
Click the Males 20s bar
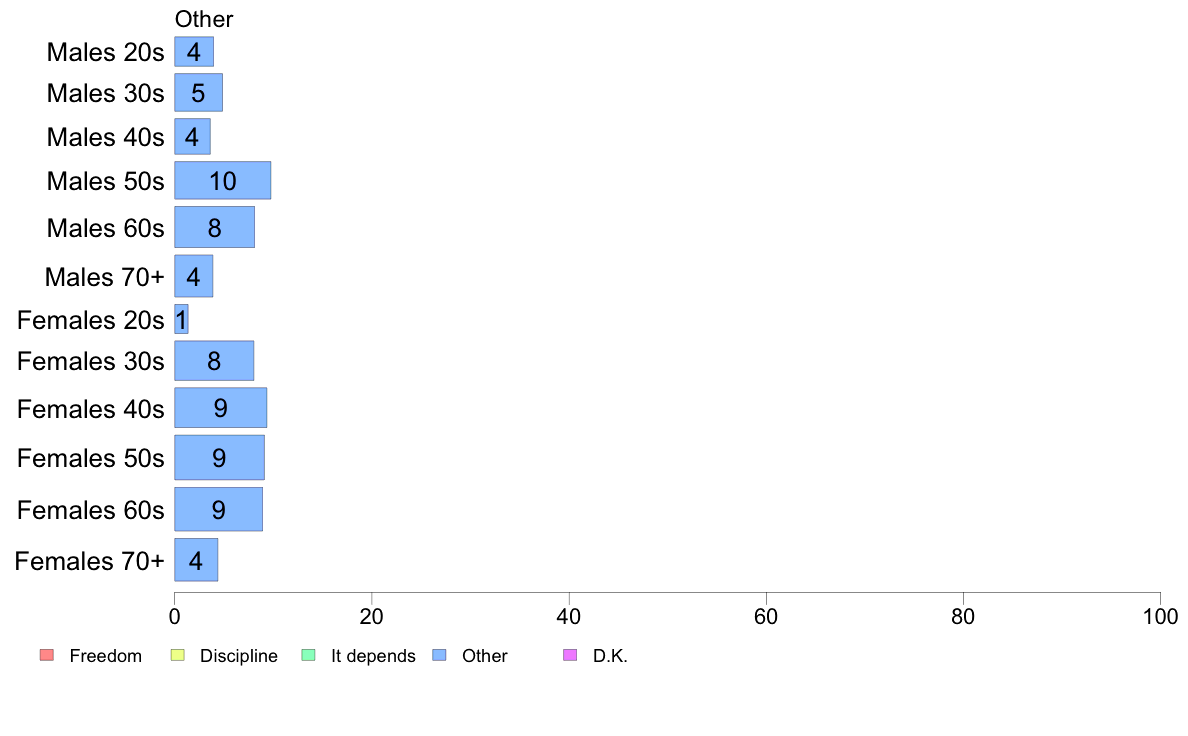(x=194, y=52)
